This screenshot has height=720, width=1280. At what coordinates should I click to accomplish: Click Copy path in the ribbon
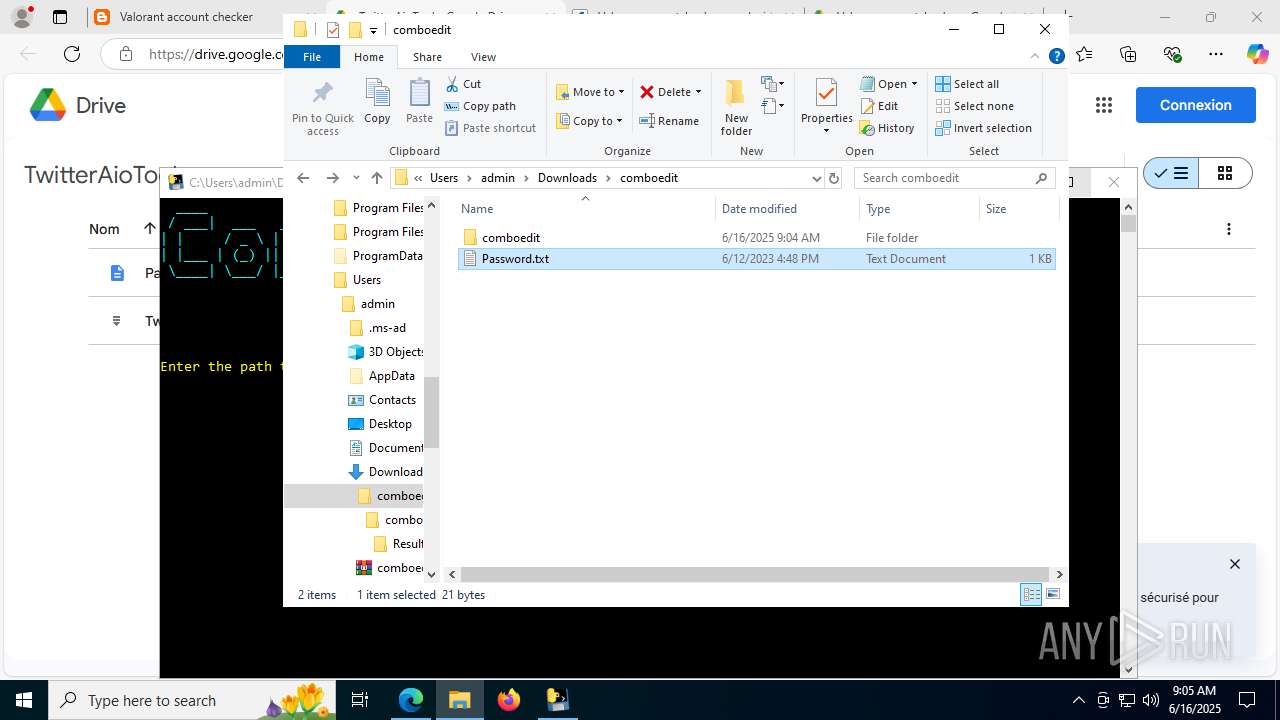[480, 106]
